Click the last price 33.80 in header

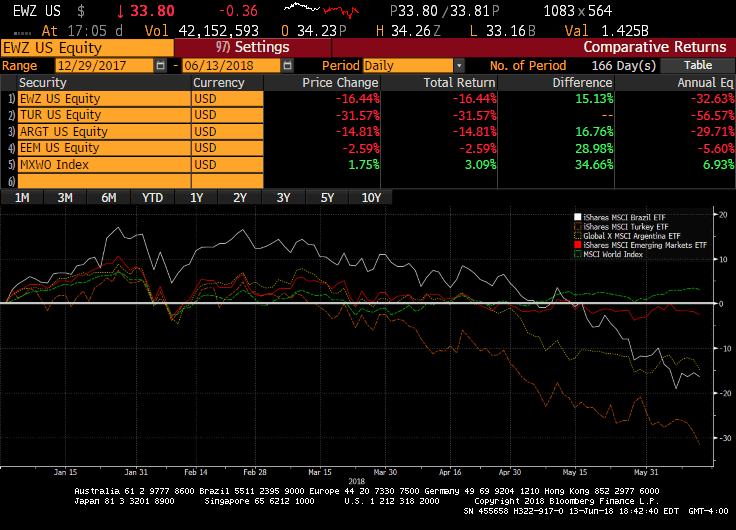click(152, 10)
